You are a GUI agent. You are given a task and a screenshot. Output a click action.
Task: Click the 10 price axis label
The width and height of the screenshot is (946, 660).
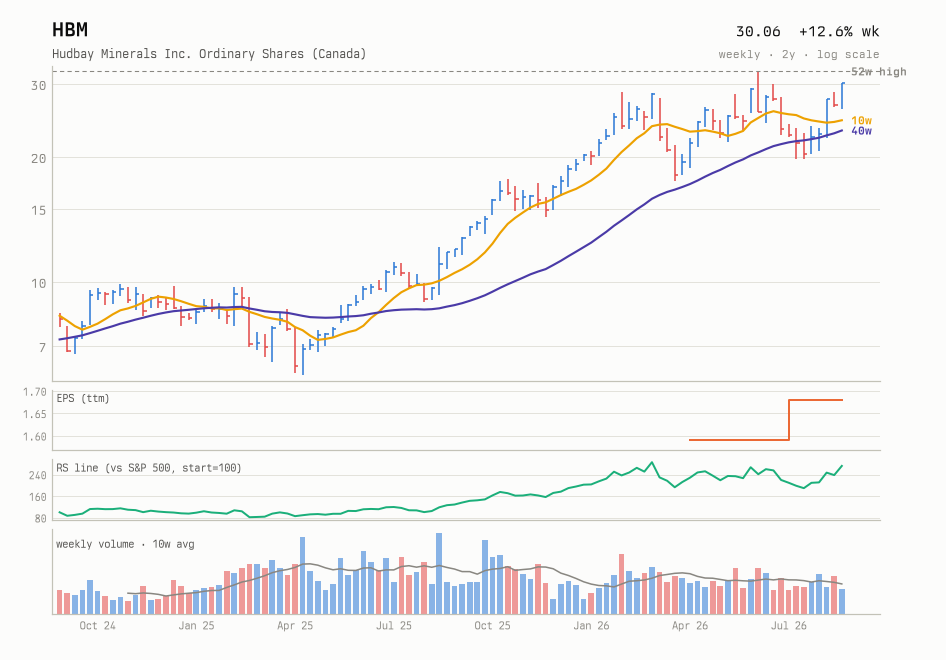[39, 284]
